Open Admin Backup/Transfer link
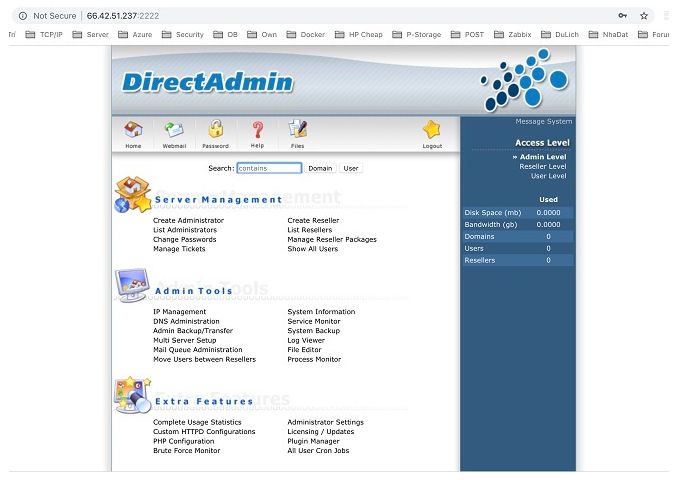The width and height of the screenshot is (697, 480). 193,331
